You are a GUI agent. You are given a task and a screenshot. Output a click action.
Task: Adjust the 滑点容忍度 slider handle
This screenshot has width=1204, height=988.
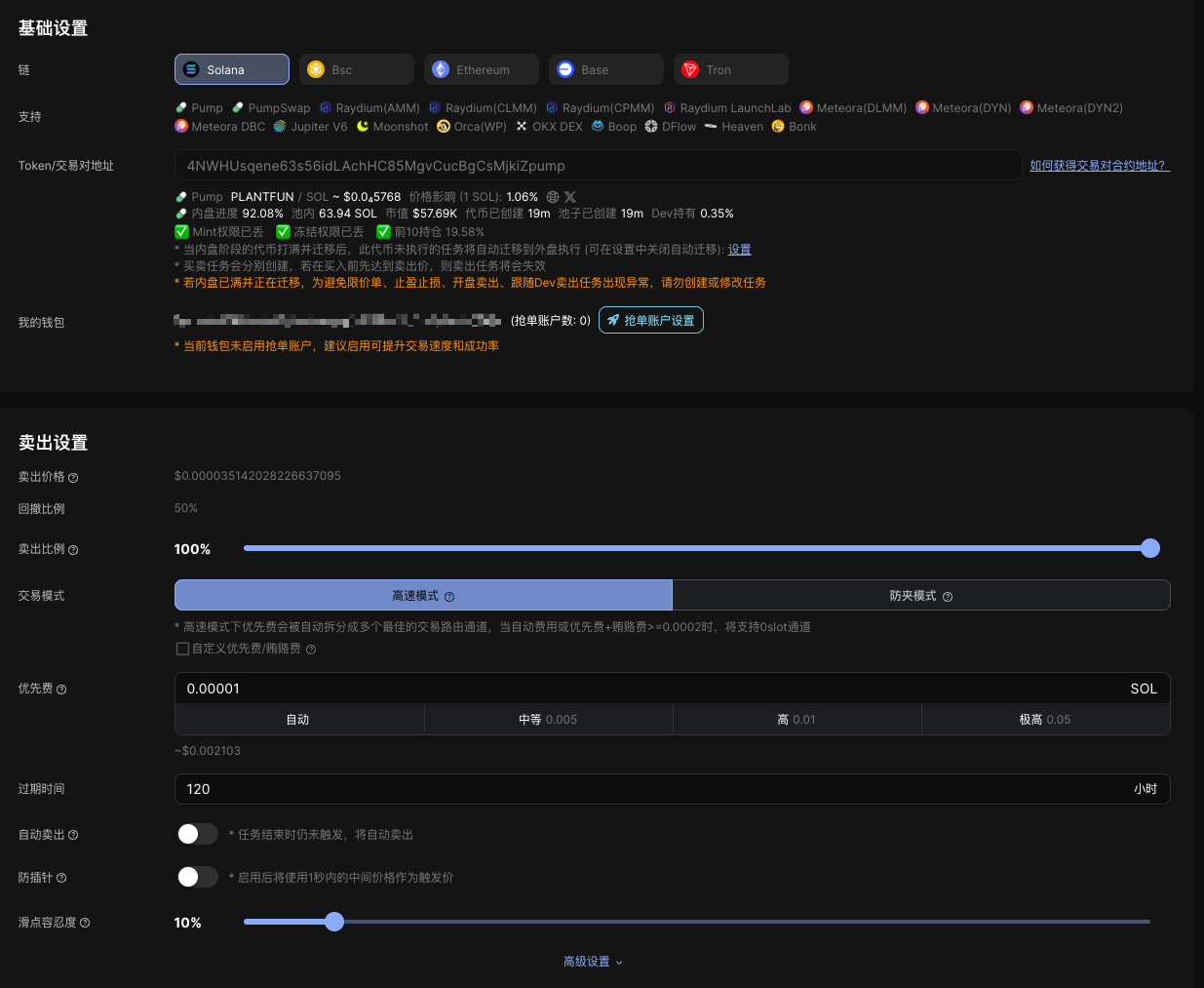click(x=334, y=922)
